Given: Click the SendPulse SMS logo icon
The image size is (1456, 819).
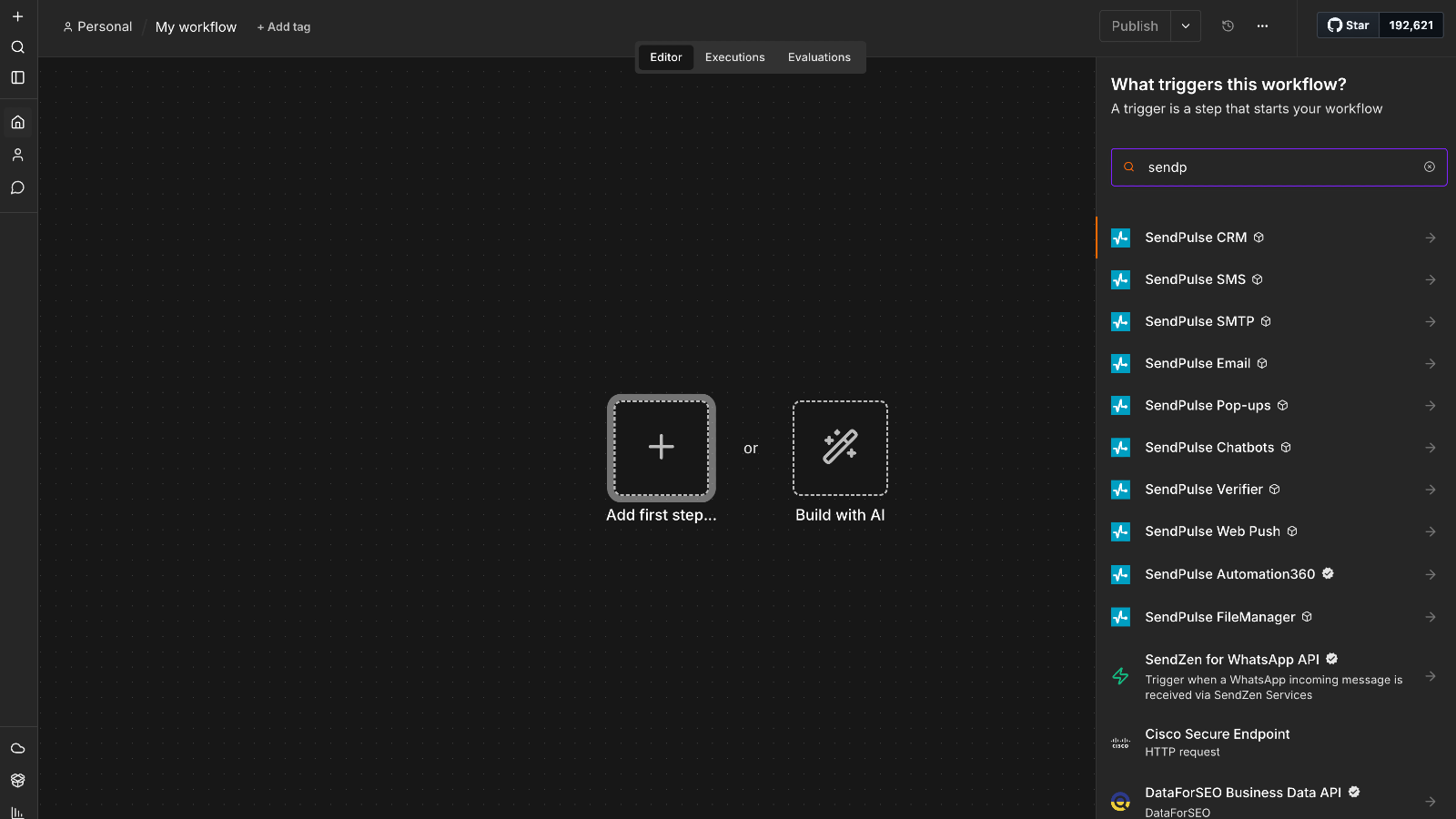Looking at the screenshot, I should [1120, 279].
